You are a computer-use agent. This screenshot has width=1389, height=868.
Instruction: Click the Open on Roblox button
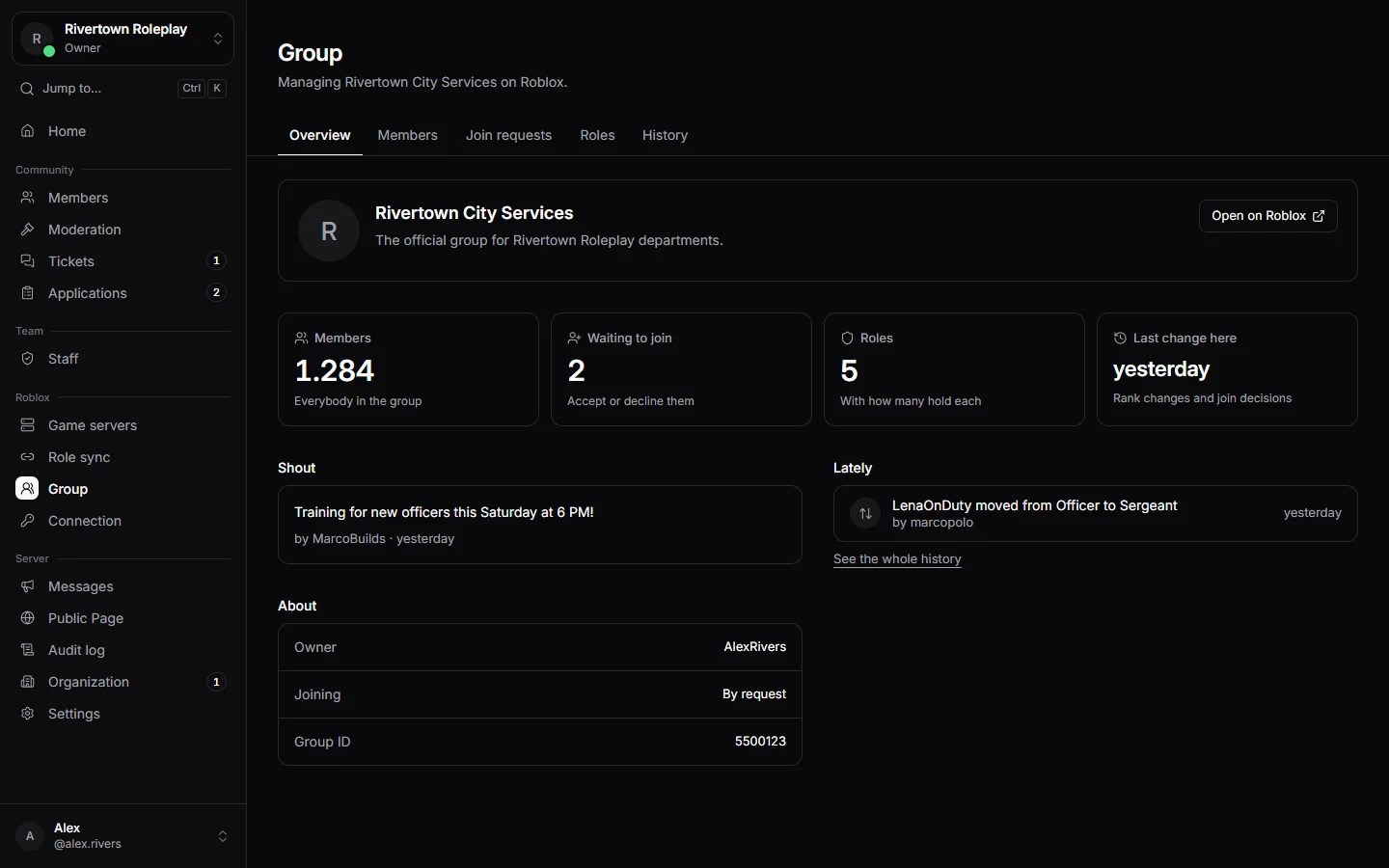(x=1267, y=216)
